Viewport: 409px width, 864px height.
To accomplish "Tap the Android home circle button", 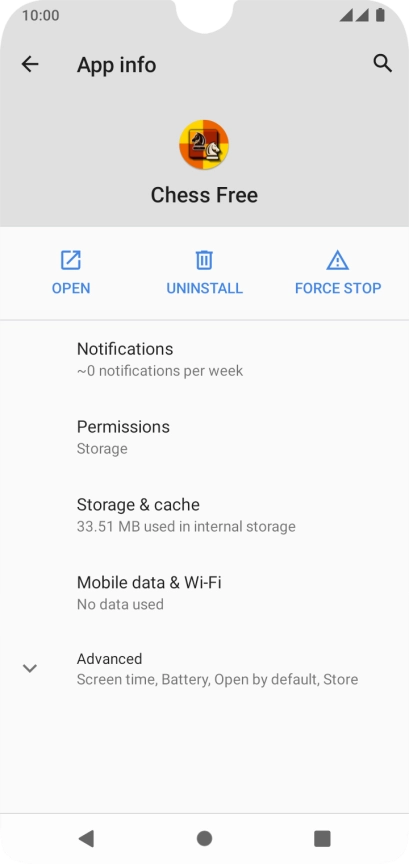I will (204, 839).
